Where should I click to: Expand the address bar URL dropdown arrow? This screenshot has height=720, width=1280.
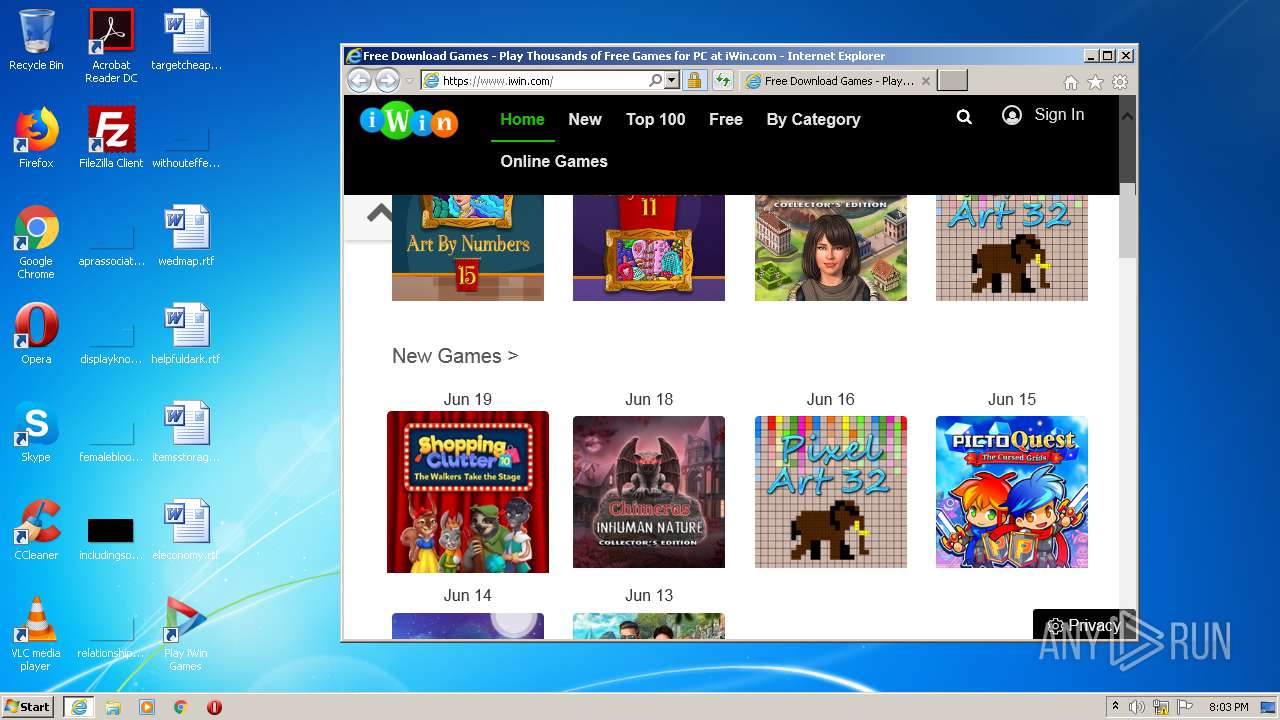tap(671, 81)
